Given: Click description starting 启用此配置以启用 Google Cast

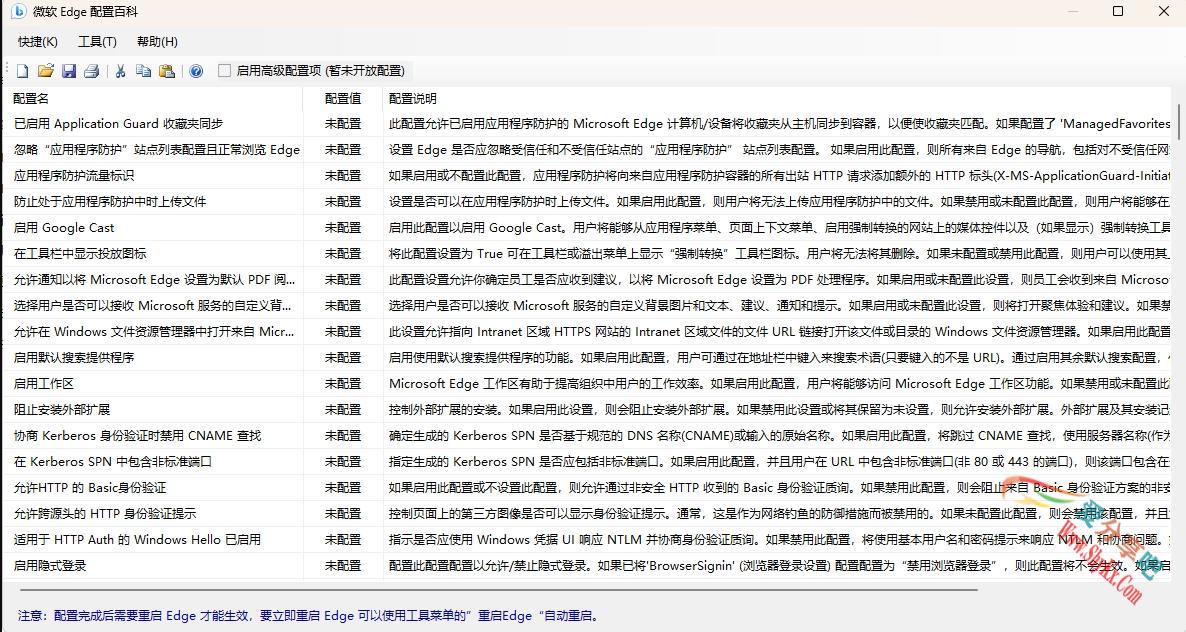Looking at the screenshot, I should tap(780, 228).
